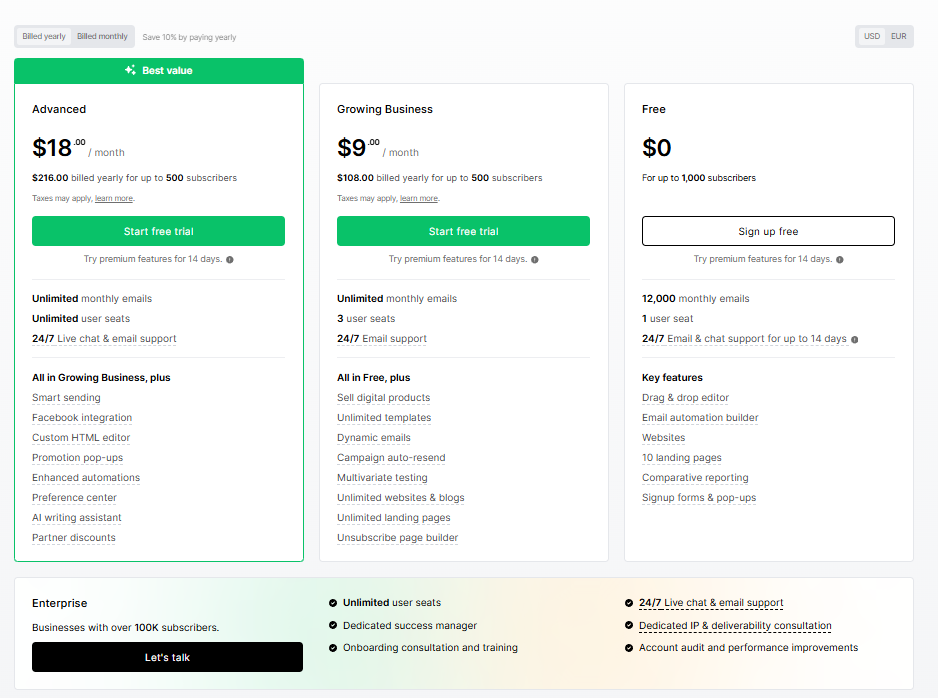
Task: Select USD currency option
Action: pos(872,37)
